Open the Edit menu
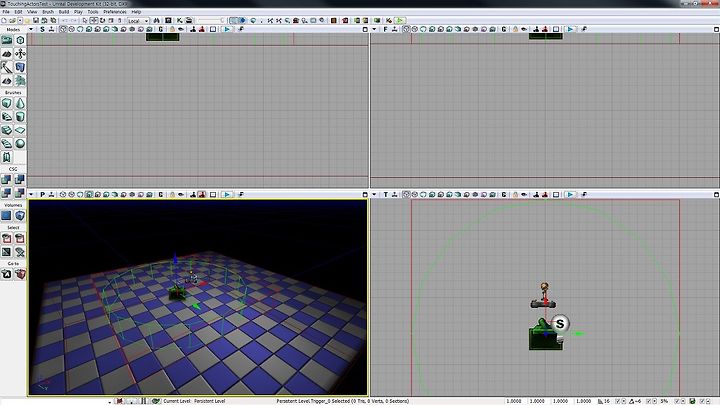 18,12
